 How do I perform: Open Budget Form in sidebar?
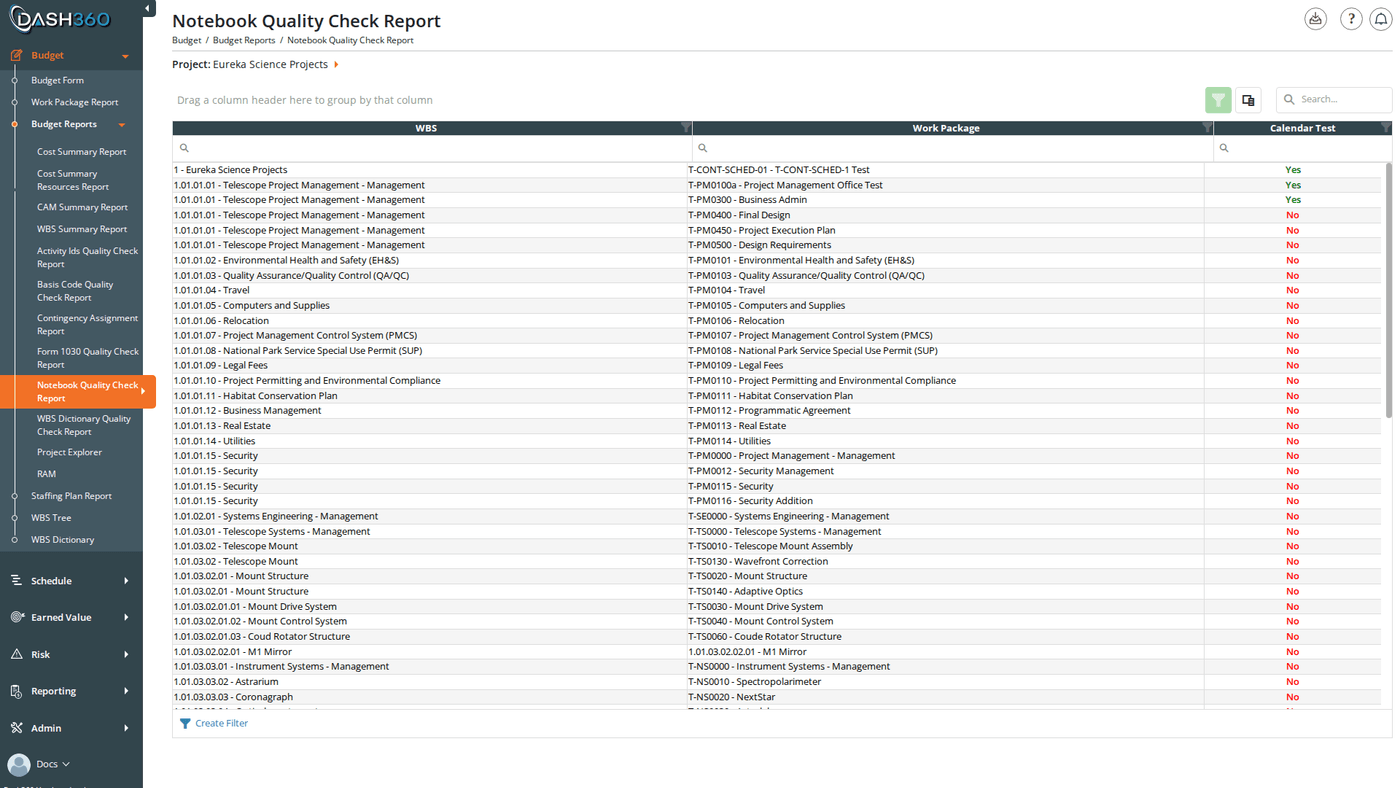57,80
